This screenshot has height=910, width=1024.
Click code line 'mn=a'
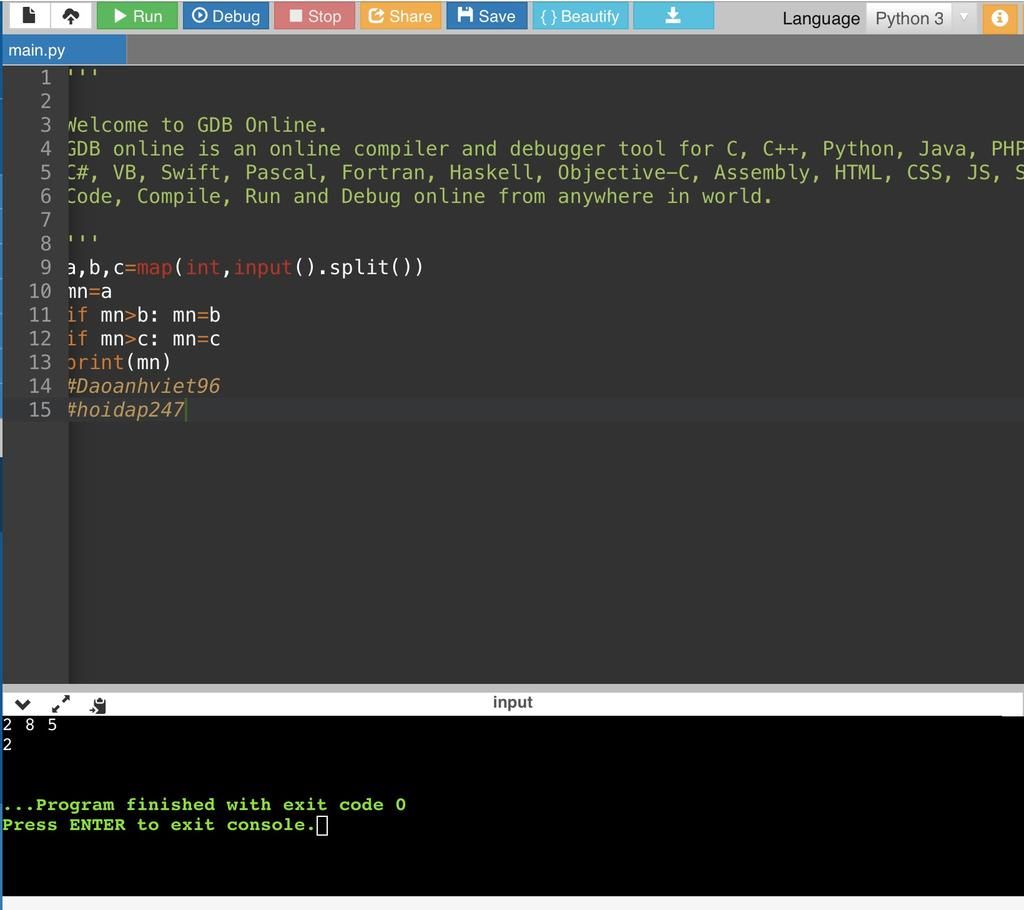point(89,291)
